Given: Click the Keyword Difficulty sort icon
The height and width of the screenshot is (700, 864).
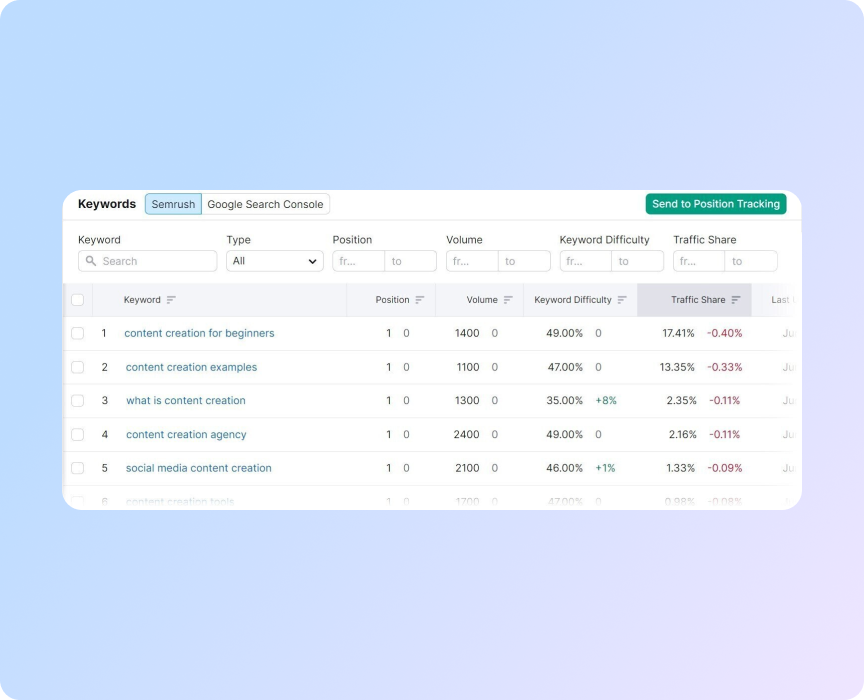Looking at the screenshot, I should (x=619, y=300).
